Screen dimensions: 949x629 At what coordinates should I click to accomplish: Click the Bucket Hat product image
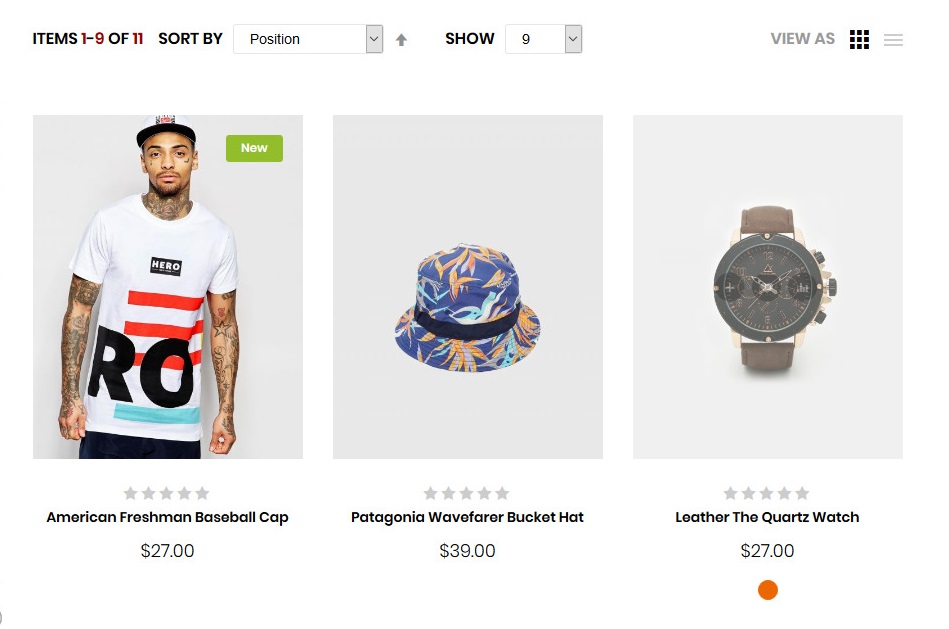click(x=467, y=287)
